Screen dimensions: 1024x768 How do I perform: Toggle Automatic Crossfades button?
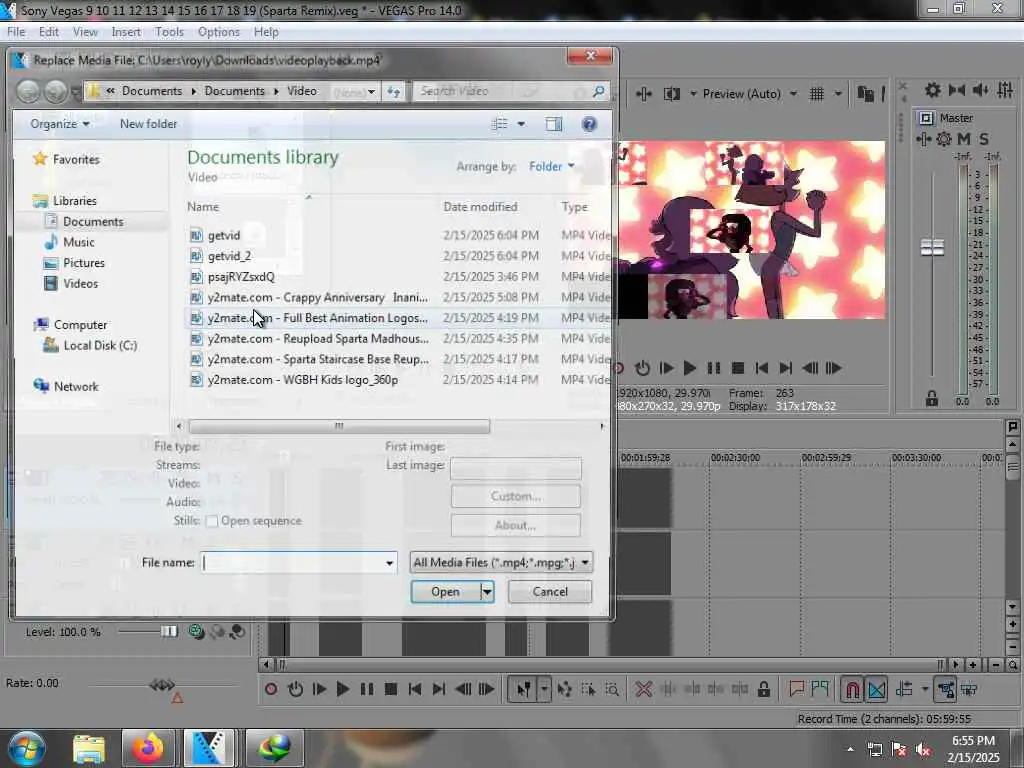pos(876,689)
